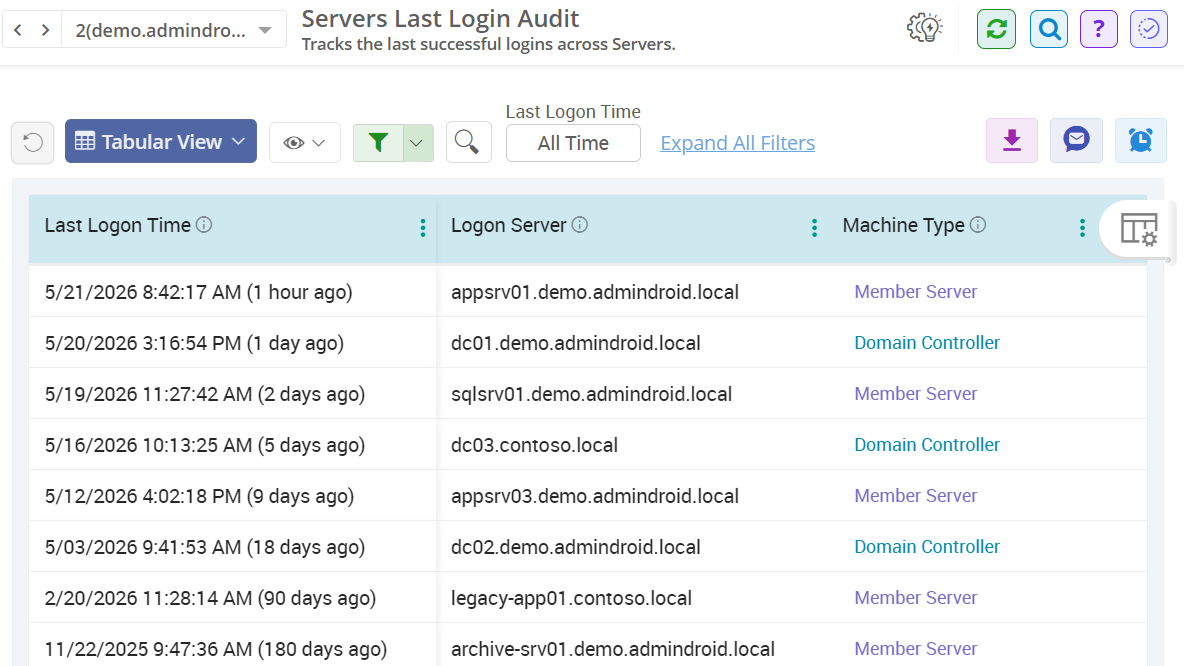Select the Servers Last Login Audit title
The width and height of the screenshot is (1184, 666).
click(440, 18)
